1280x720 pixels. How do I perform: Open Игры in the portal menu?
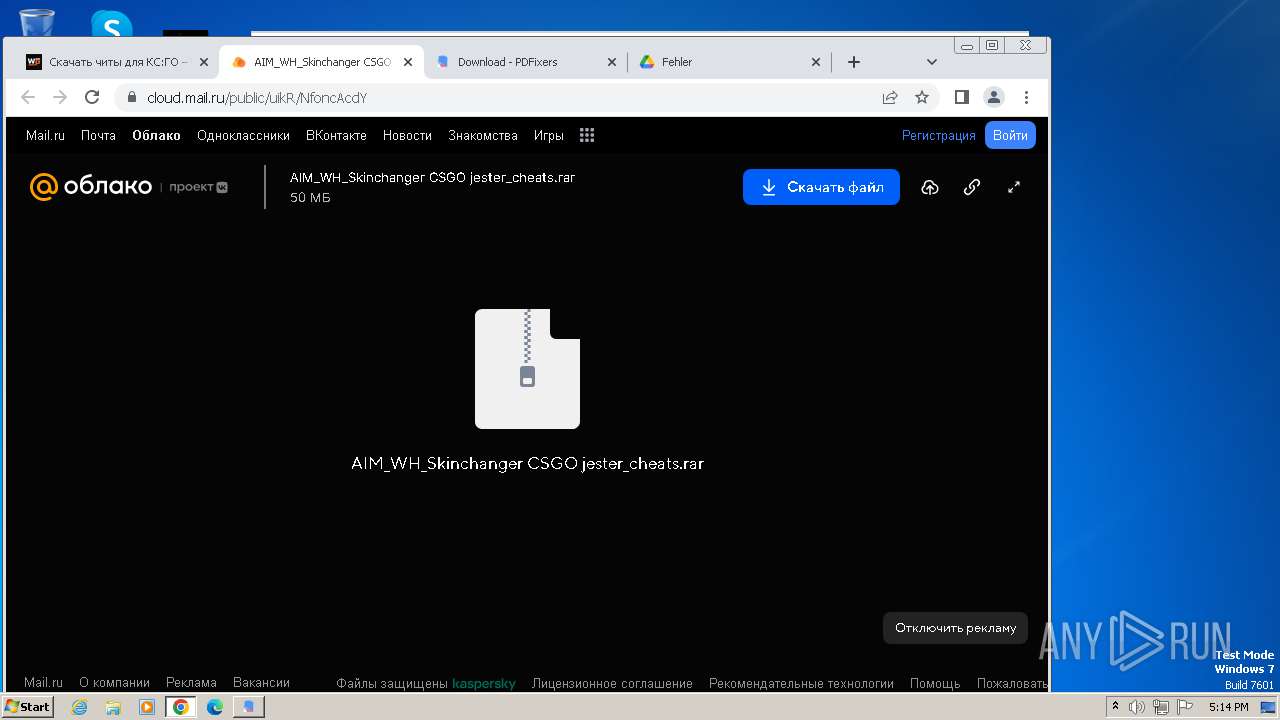tap(549, 135)
